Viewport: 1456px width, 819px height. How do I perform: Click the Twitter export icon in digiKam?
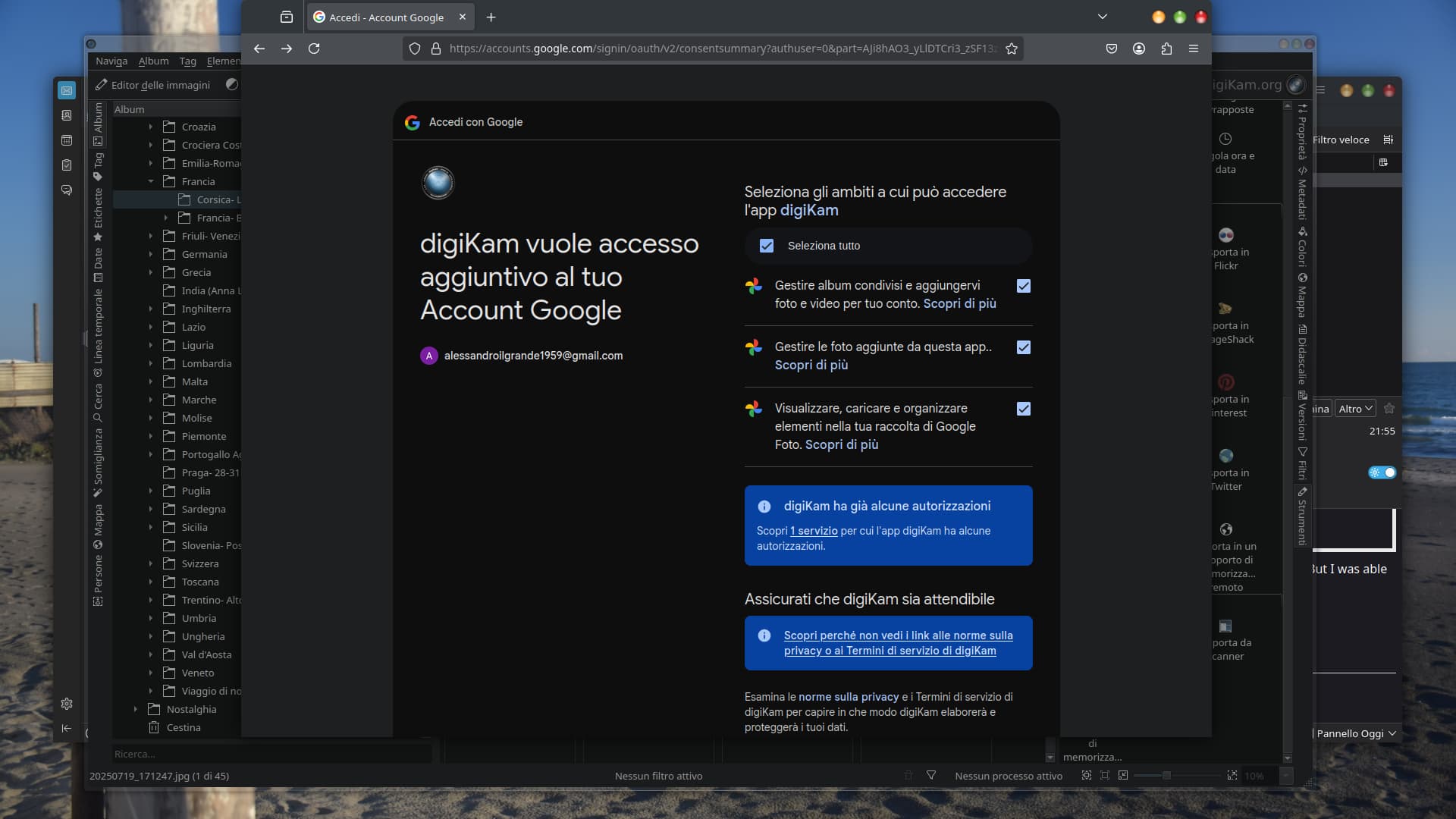coord(1226,456)
